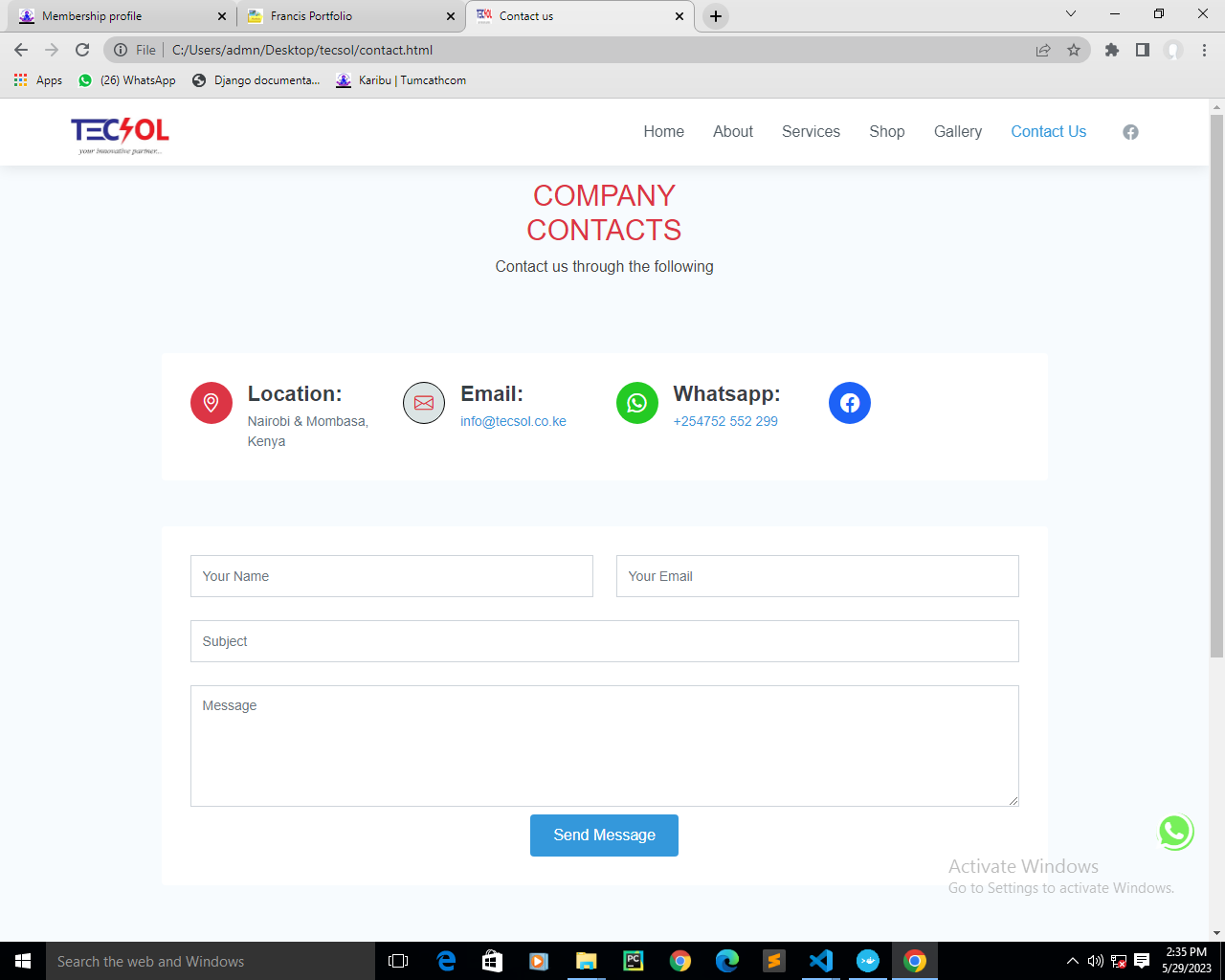Show hidden system tray icons
Screen dimensions: 1225x980
[1072, 961]
